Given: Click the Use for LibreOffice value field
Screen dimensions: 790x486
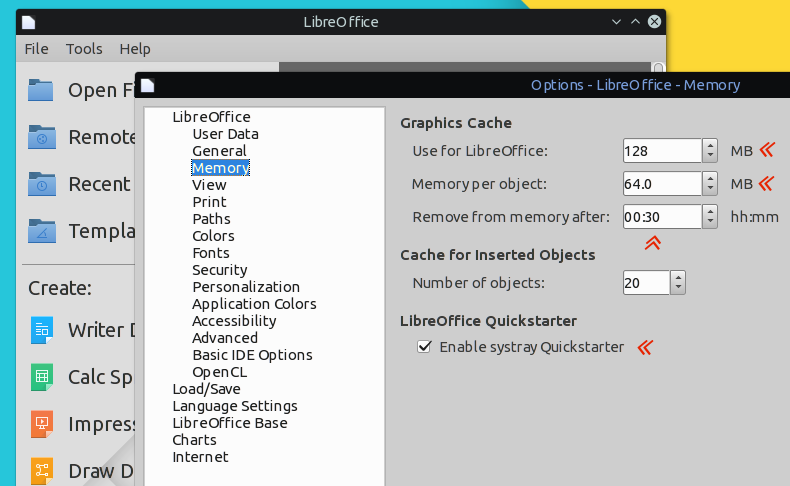Looking at the screenshot, I should (x=662, y=151).
